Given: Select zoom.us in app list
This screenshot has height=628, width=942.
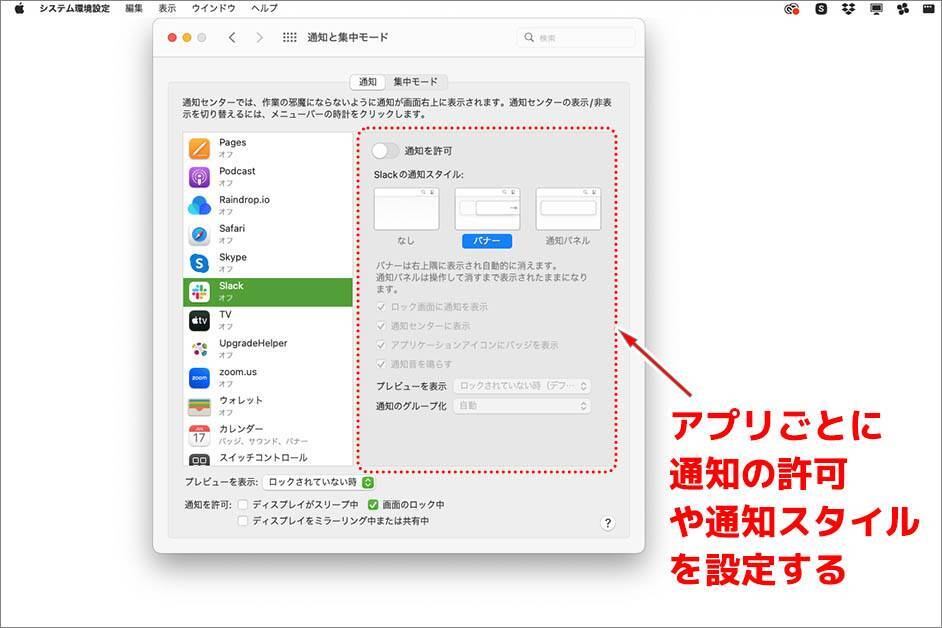Looking at the screenshot, I should click(x=268, y=378).
